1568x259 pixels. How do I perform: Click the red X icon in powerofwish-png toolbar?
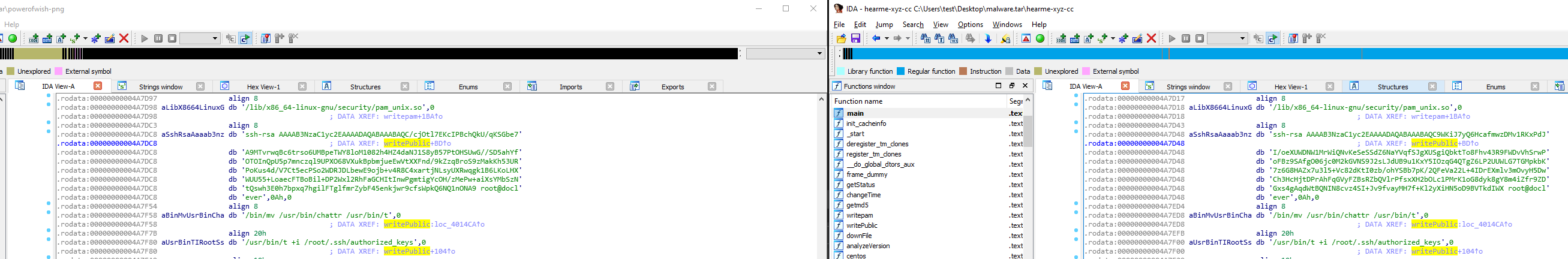click(124, 38)
